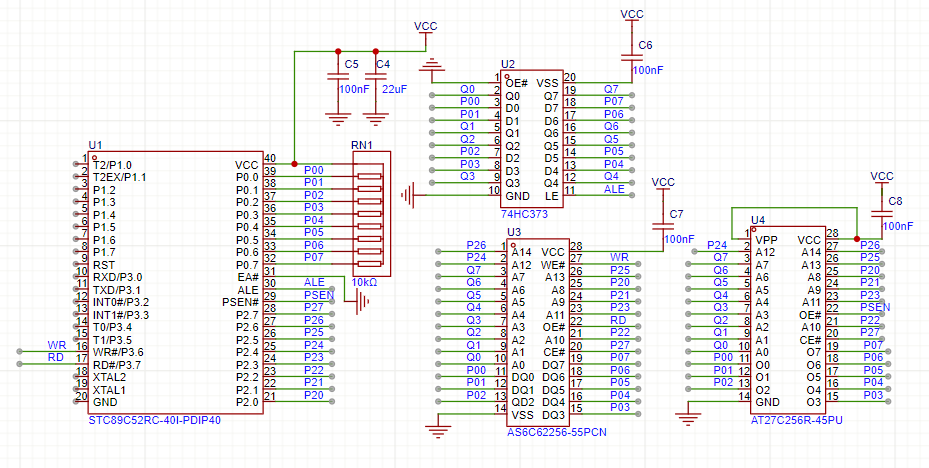Pick the C6 capacitor symbol
The image size is (929, 468).
[632, 57]
